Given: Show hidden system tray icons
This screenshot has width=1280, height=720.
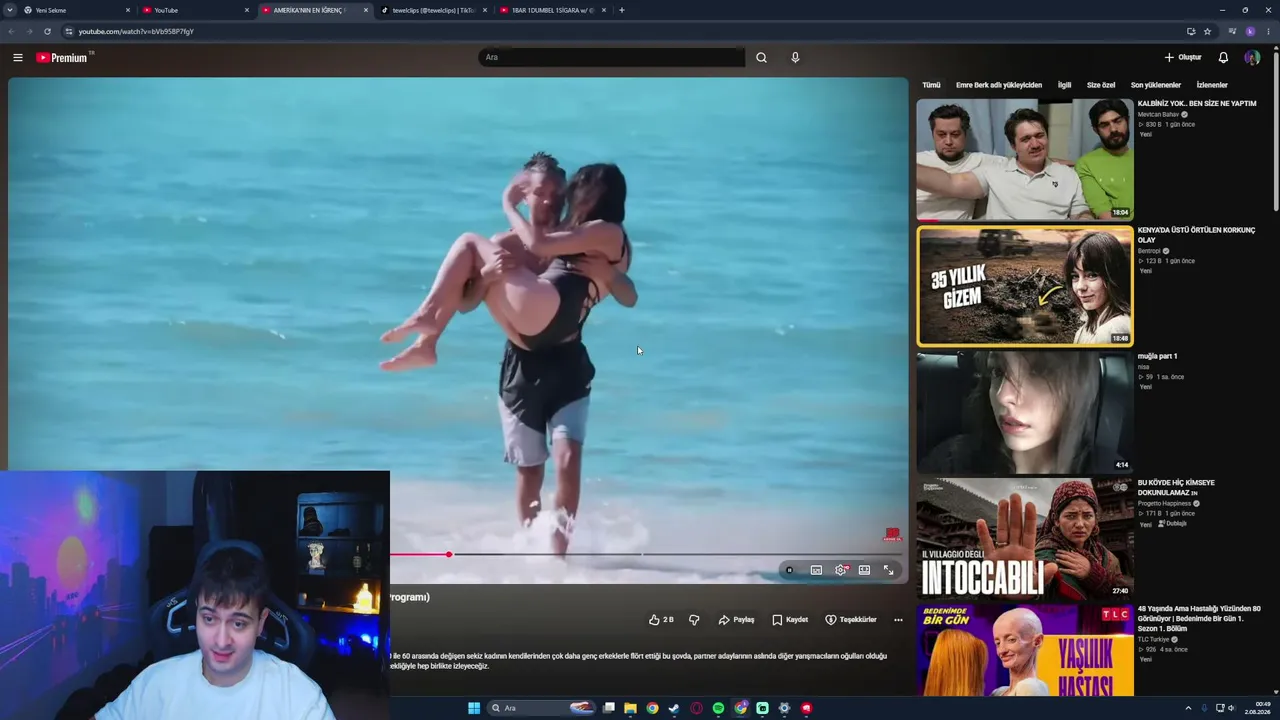Looking at the screenshot, I should pos(1189,708).
